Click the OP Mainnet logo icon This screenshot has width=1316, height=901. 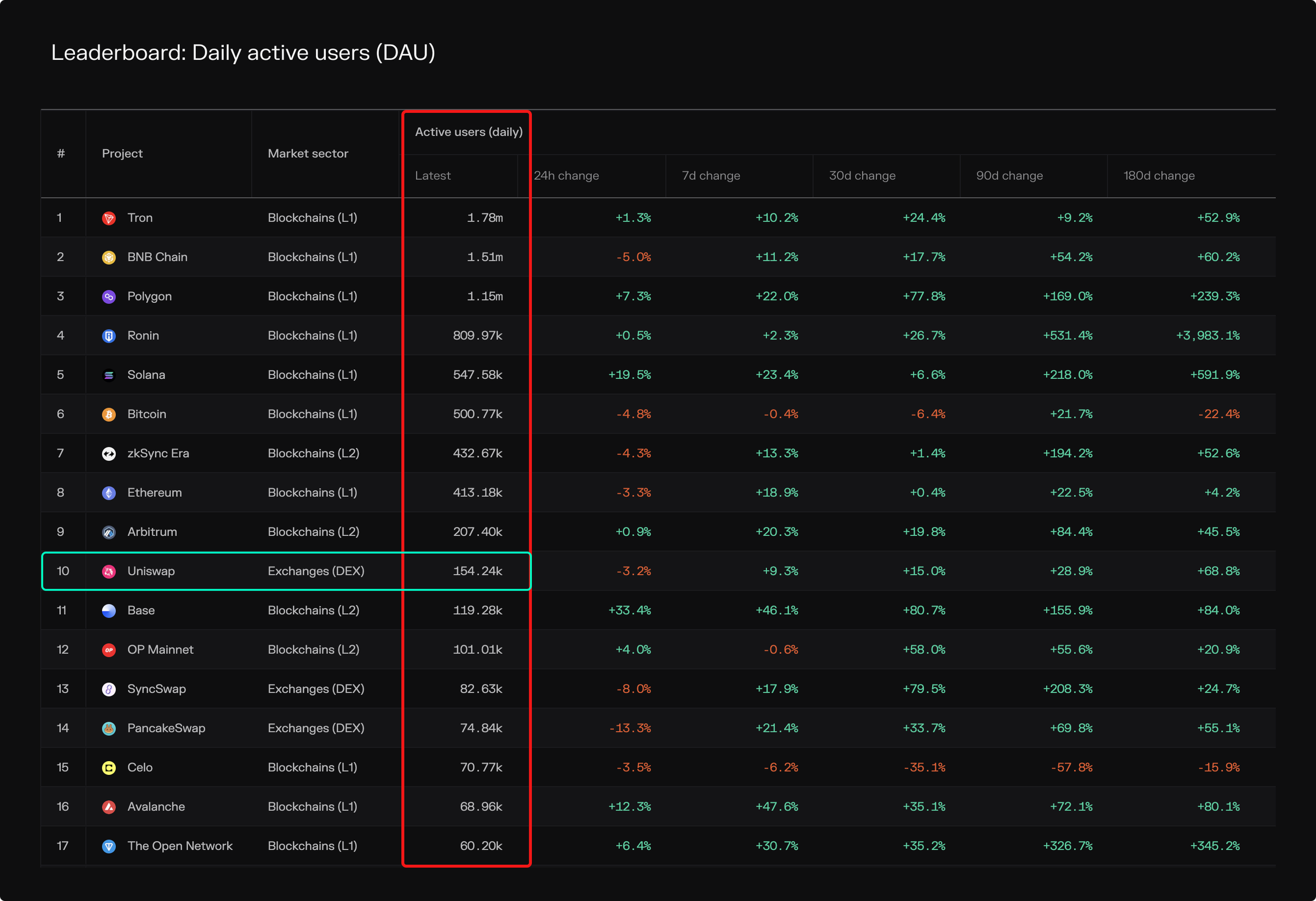pyautogui.click(x=109, y=649)
